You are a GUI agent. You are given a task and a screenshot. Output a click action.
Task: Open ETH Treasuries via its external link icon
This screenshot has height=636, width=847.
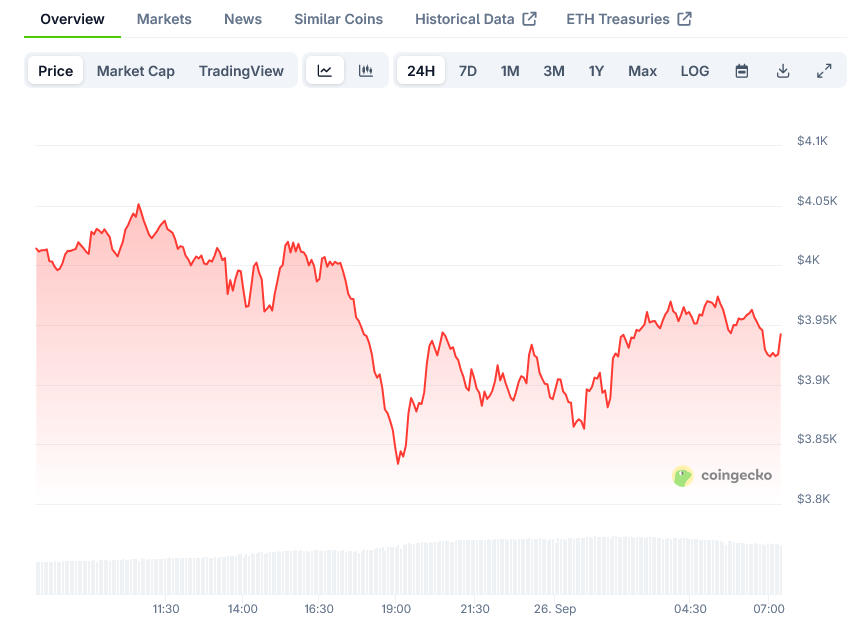coord(684,18)
